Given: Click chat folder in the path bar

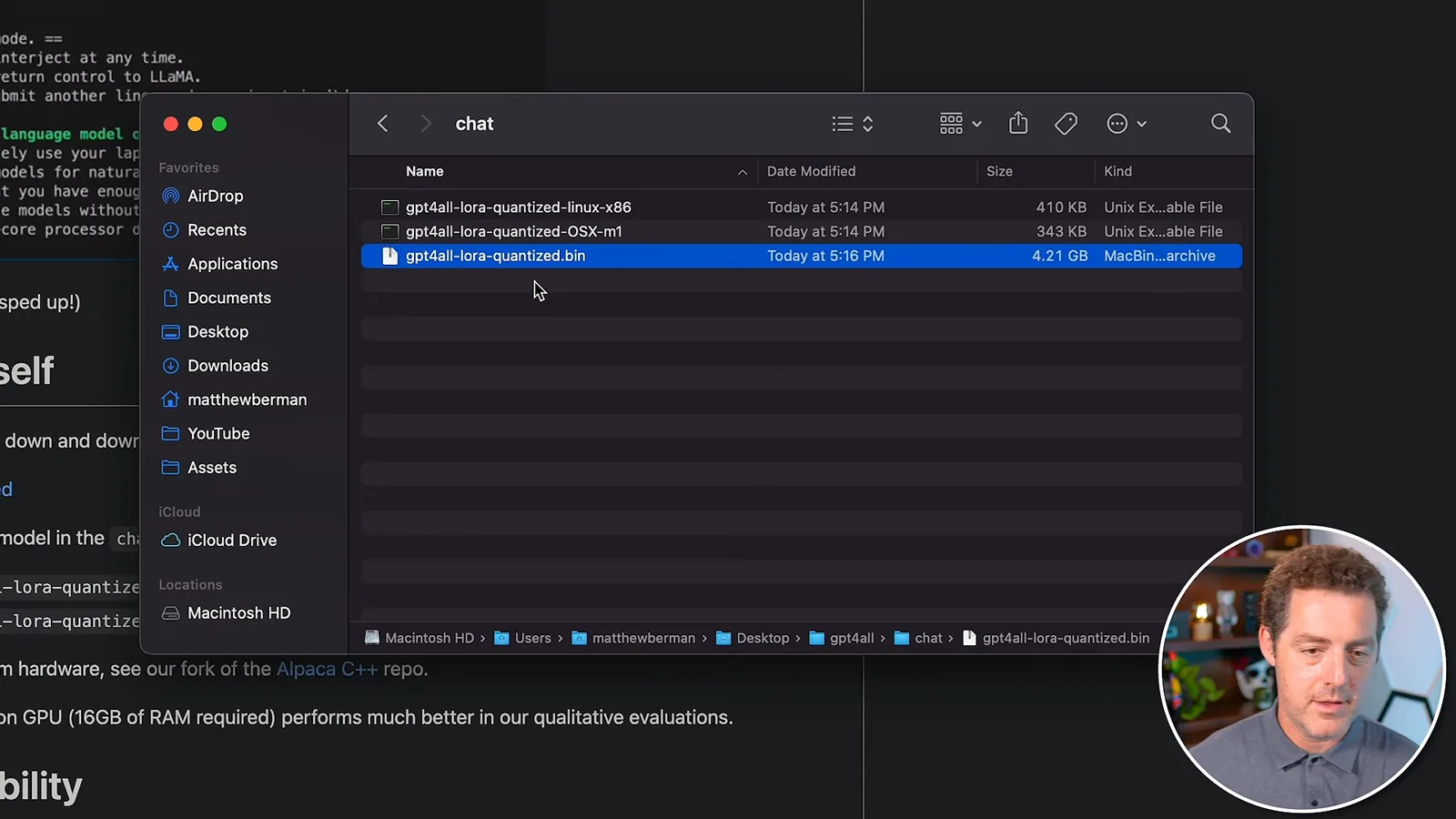Looking at the screenshot, I should 918,638.
